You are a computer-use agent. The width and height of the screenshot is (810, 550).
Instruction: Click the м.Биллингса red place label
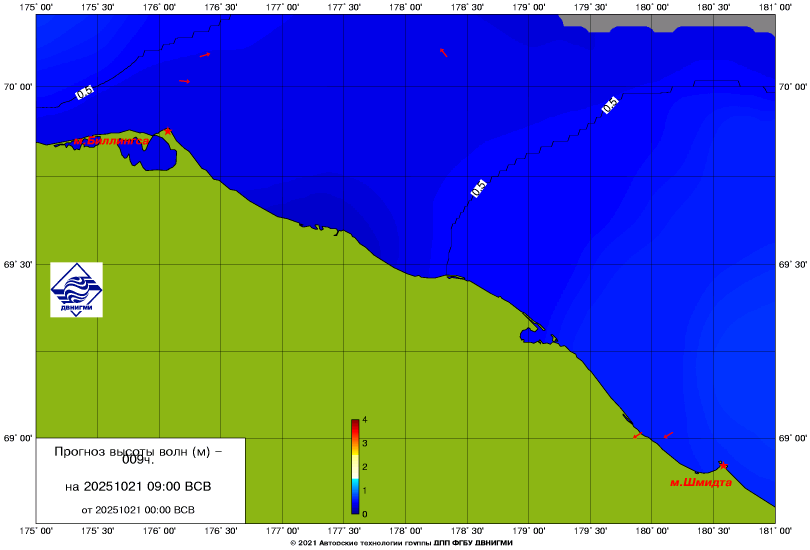pos(110,141)
